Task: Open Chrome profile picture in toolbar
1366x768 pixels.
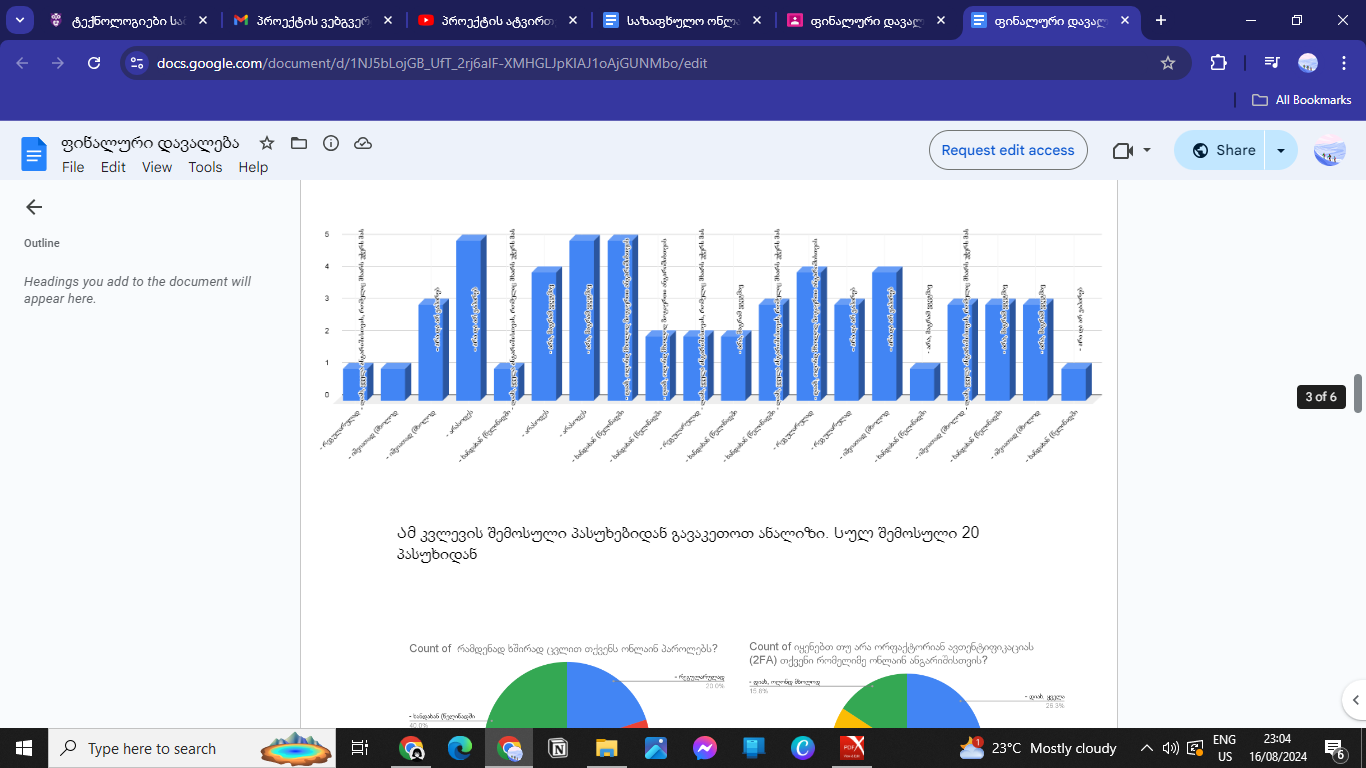Action: coord(1308,63)
